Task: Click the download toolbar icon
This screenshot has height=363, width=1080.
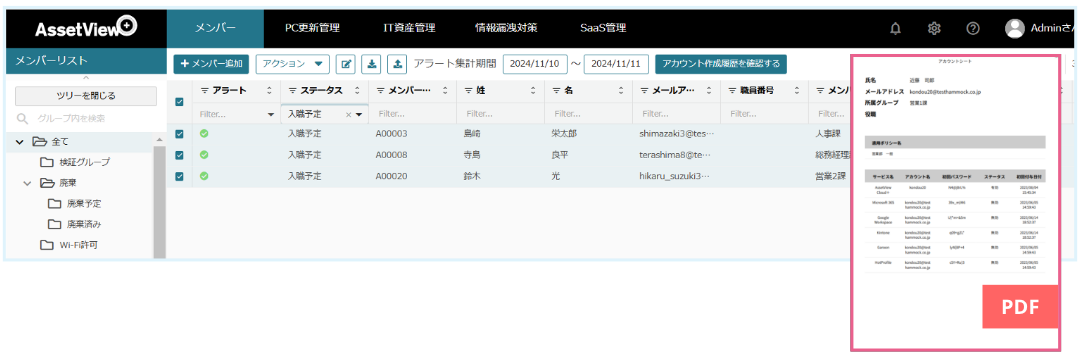Action: click(372, 64)
